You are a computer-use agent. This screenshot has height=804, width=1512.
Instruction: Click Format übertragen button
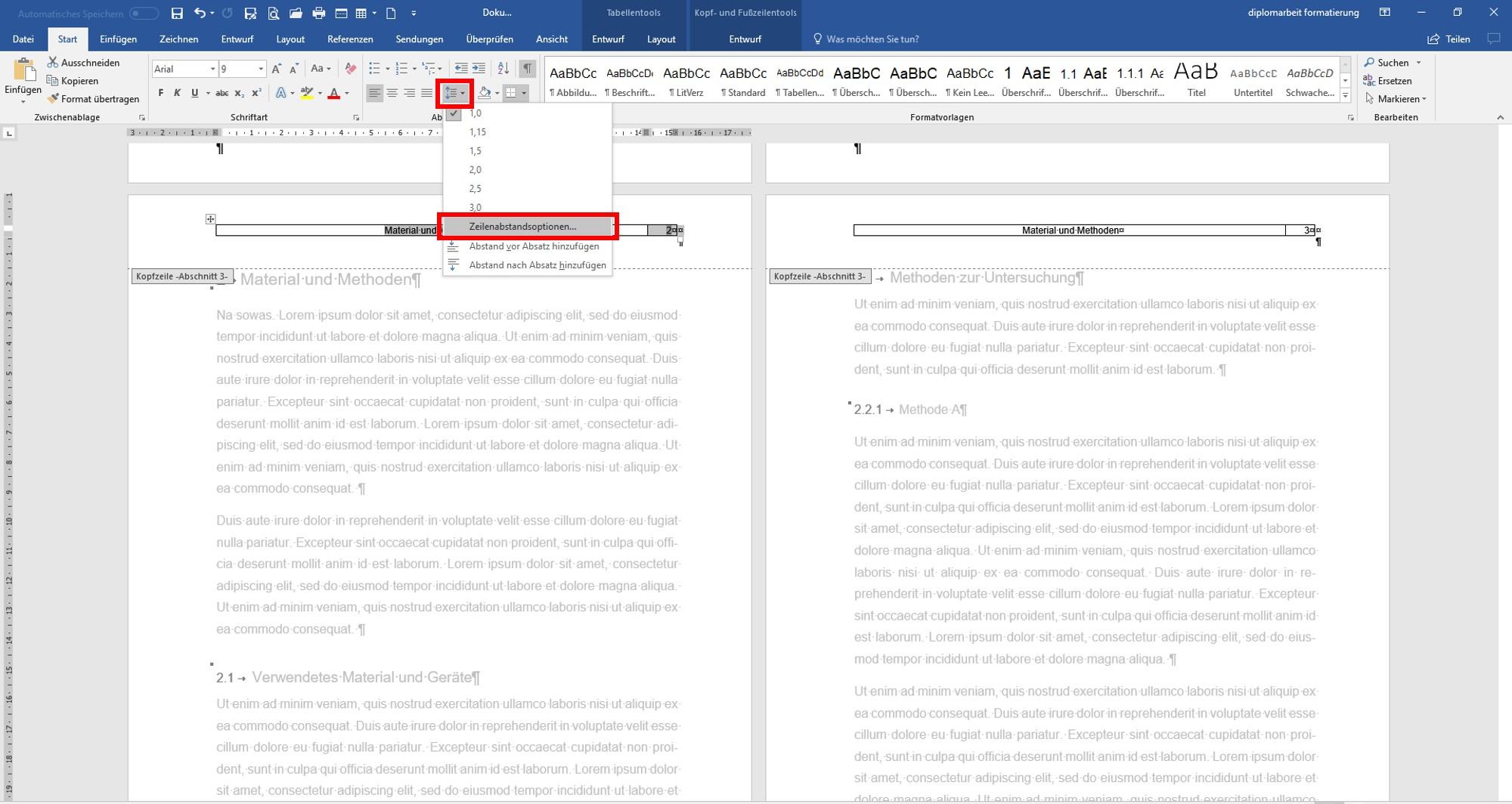tap(93, 99)
